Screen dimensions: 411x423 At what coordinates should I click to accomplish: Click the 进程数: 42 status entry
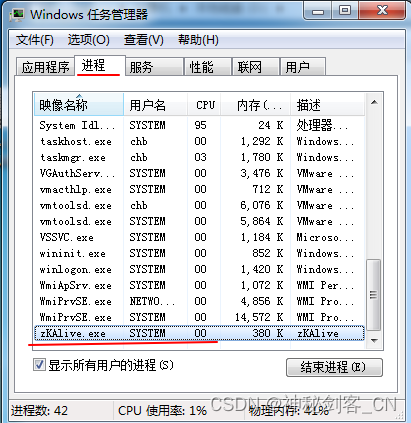click(39, 410)
